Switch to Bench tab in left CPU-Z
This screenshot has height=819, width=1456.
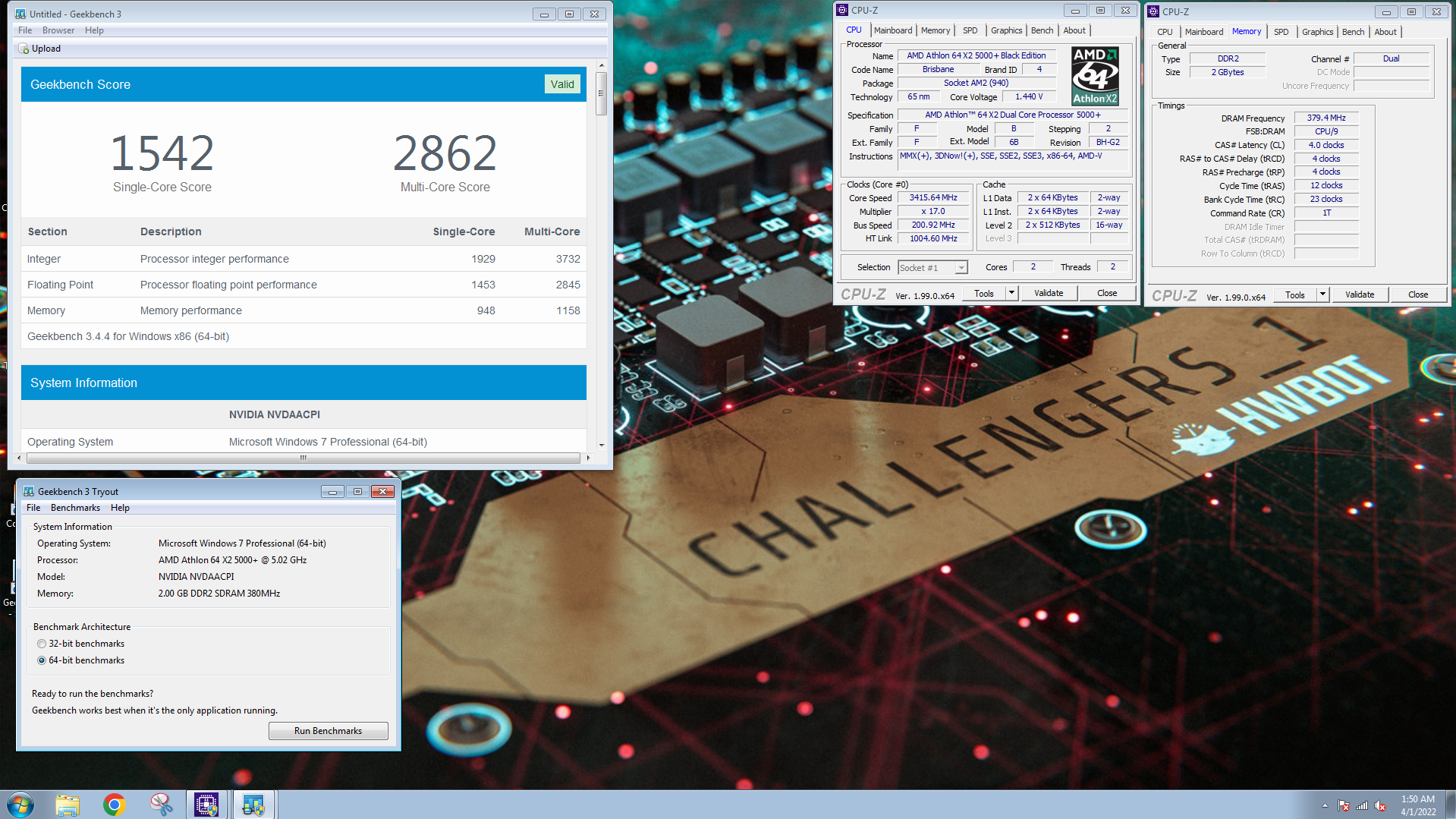tap(1042, 30)
